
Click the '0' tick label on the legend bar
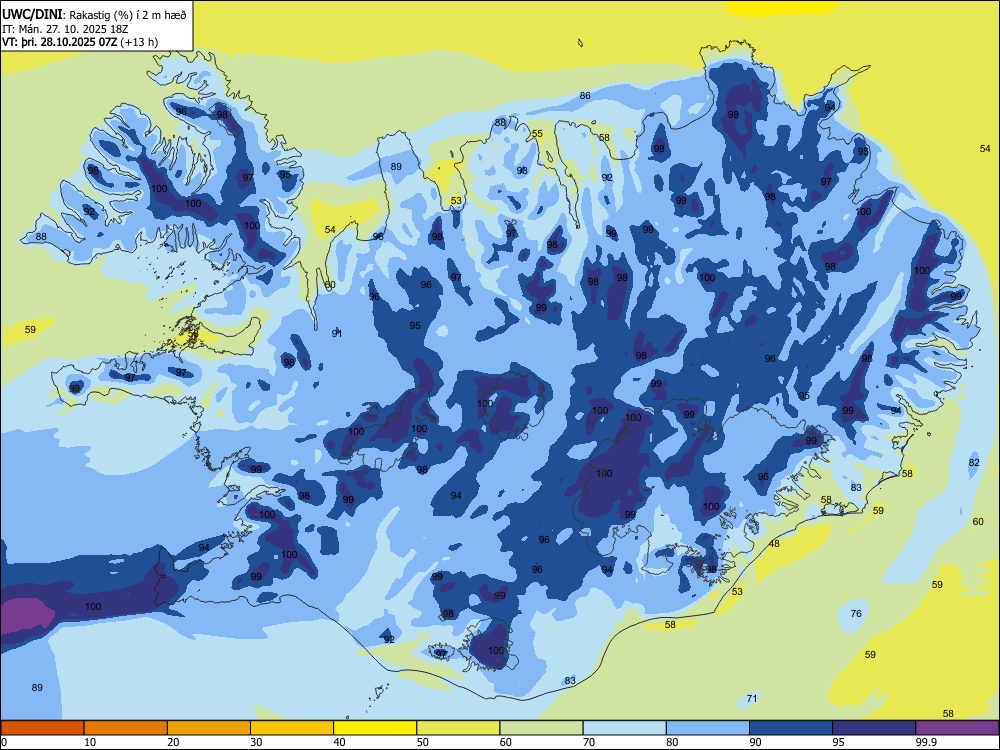4,742
